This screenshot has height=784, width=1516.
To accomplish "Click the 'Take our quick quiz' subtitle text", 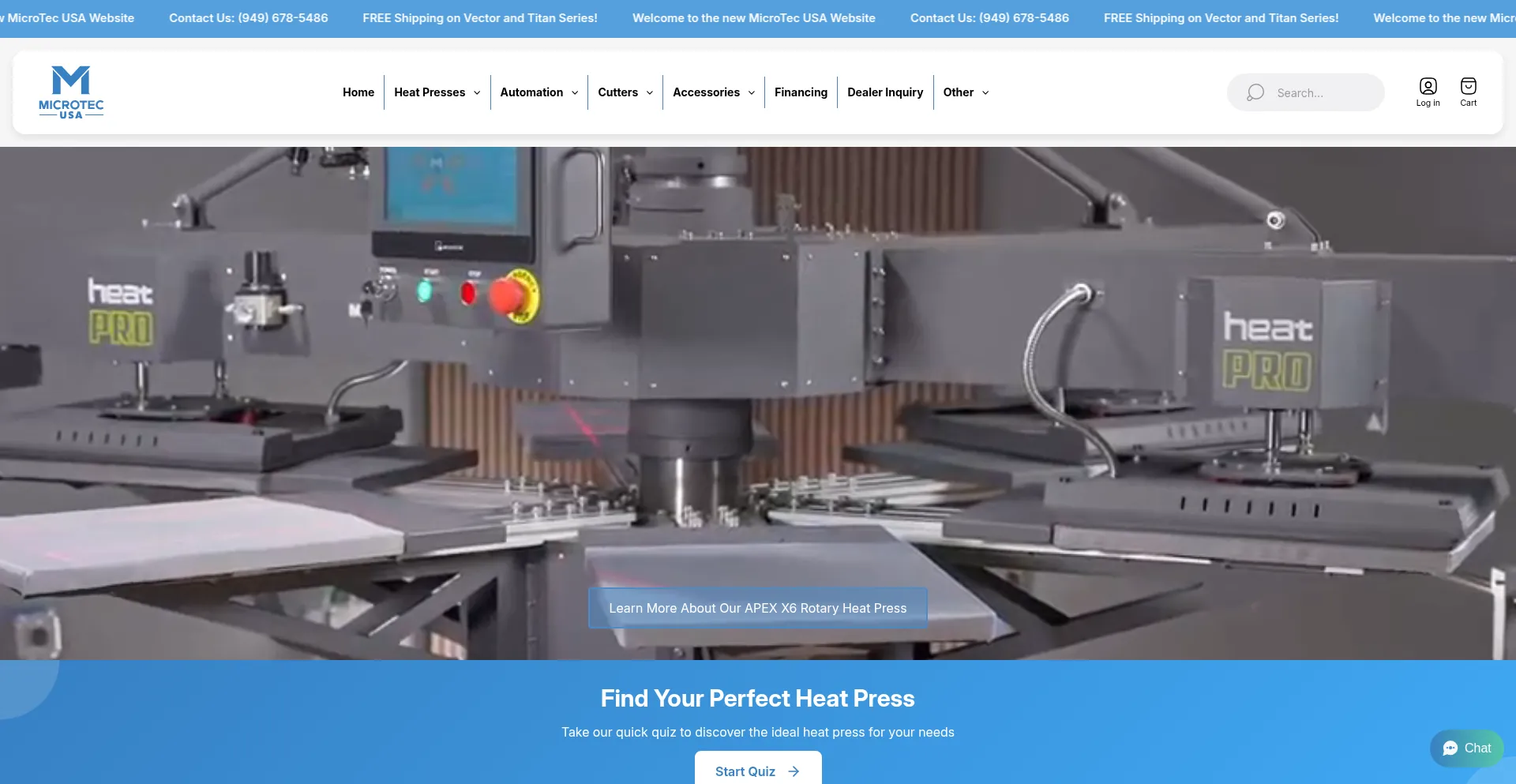I will click(758, 732).
